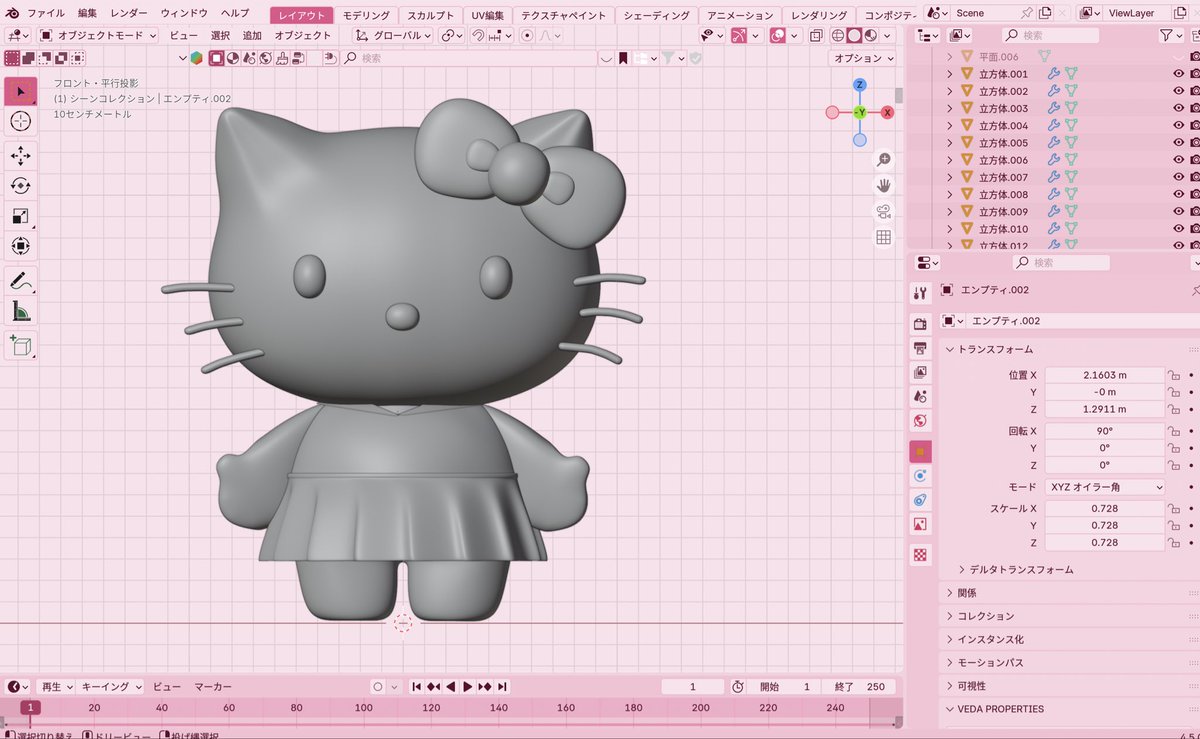The width and height of the screenshot is (1200, 739).
Task: Open the キーイング menu in timeline
Action: coord(111,687)
